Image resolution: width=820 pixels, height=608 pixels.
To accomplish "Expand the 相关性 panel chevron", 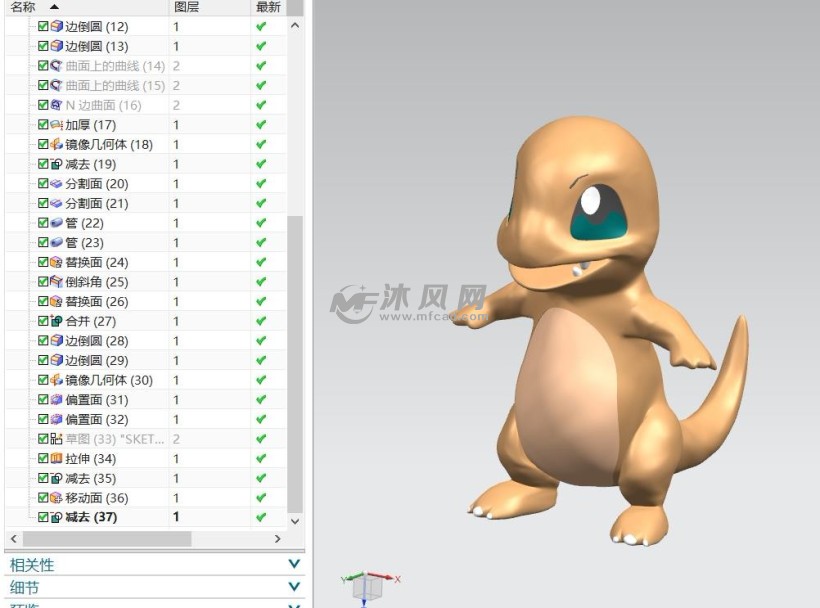I will click(x=294, y=564).
